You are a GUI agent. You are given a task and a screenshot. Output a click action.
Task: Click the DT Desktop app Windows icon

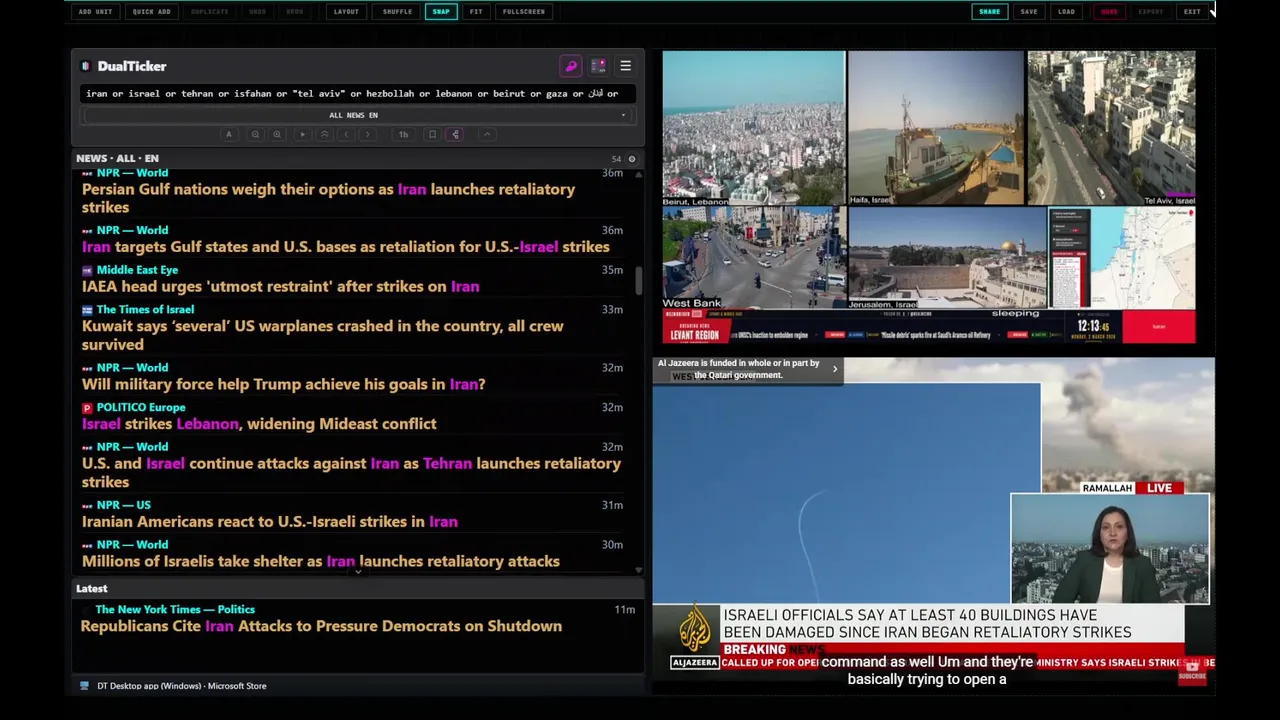84,686
